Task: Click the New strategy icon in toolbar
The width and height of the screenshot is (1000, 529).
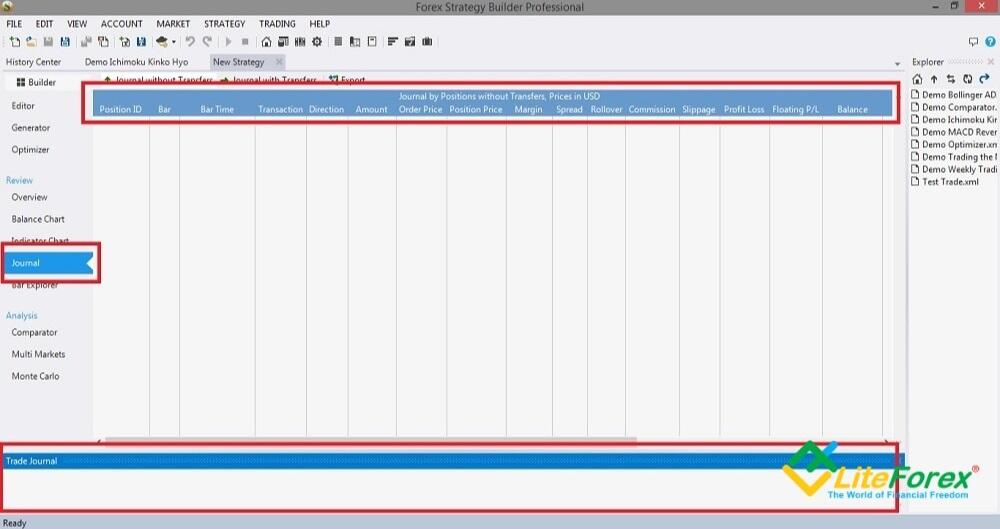Action: [x=14, y=42]
